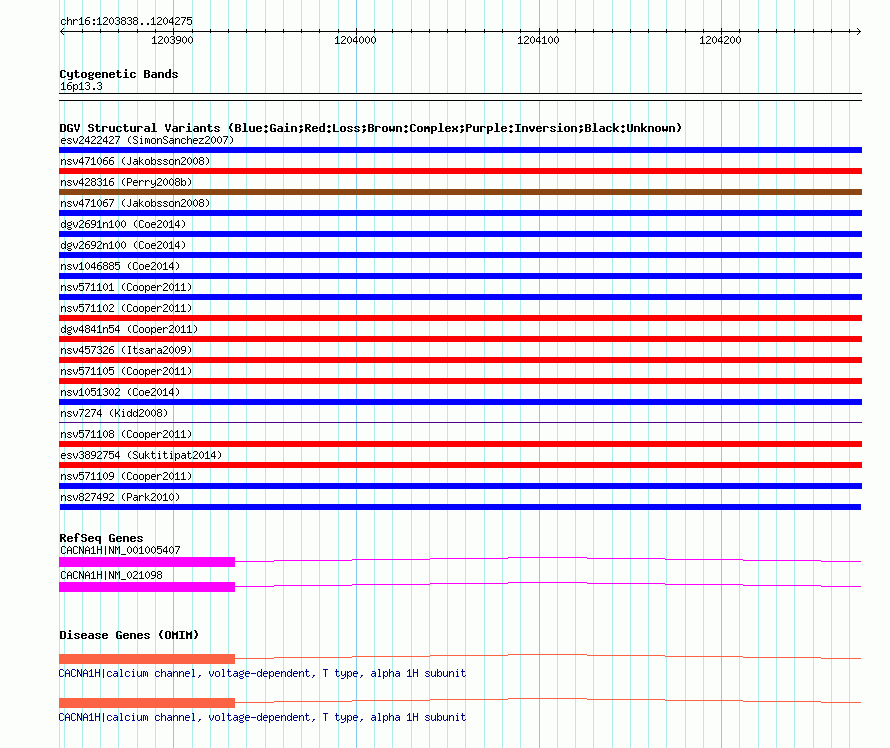The height and width of the screenshot is (748, 890).
Task: Click the CACNA1H|NM_001005407 transcript label
Action: pyautogui.click(x=120, y=551)
